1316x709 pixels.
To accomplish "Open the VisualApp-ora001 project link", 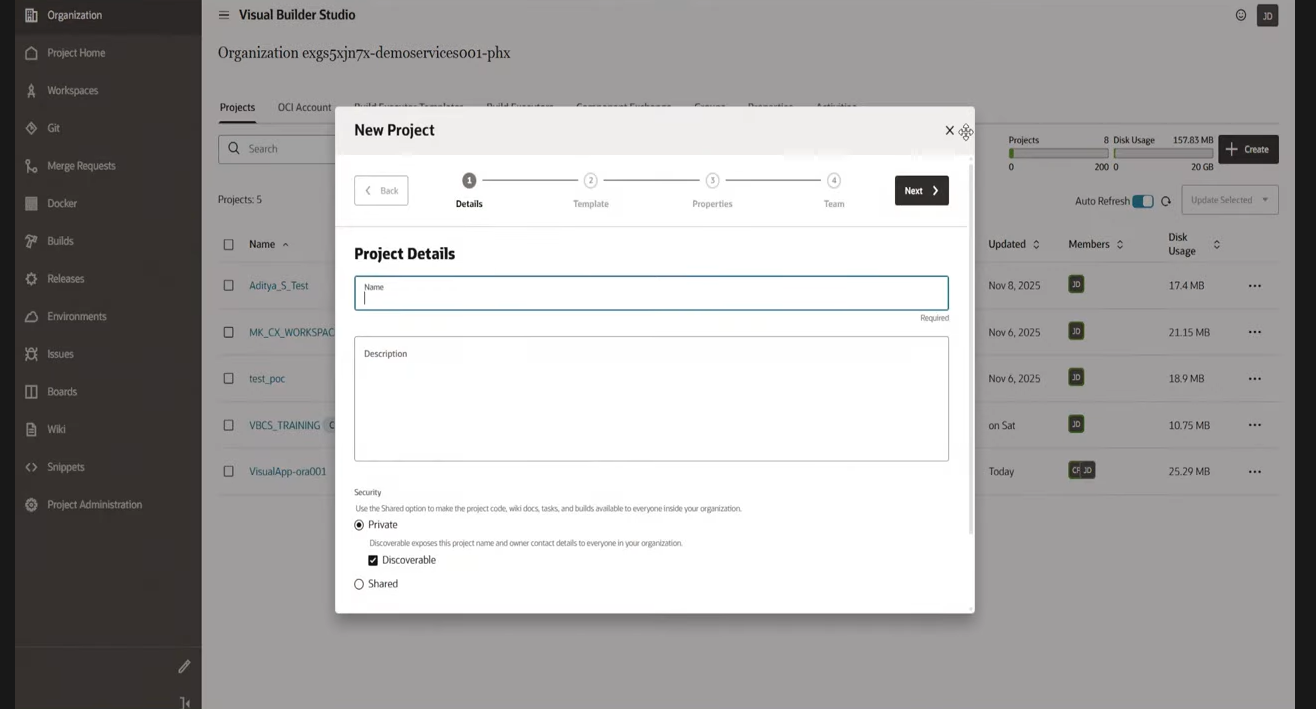I will [x=288, y=472].
